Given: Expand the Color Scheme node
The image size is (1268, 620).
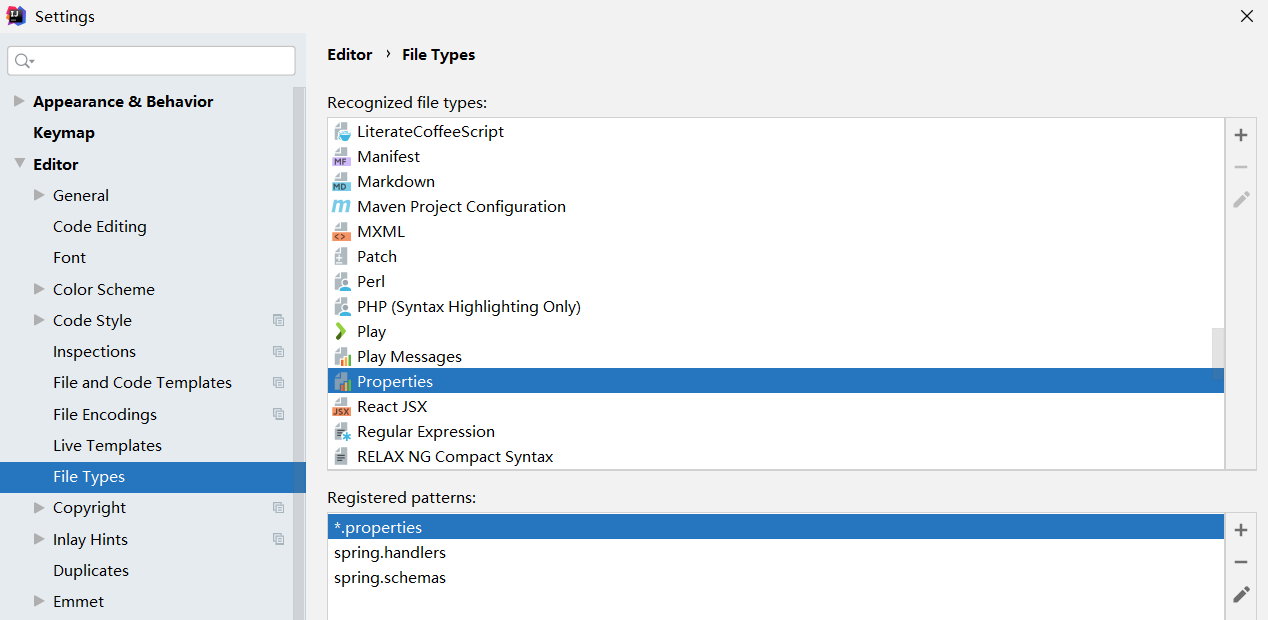Looking at the screenshot, I should pyautogui.click(x=39, y=289).
